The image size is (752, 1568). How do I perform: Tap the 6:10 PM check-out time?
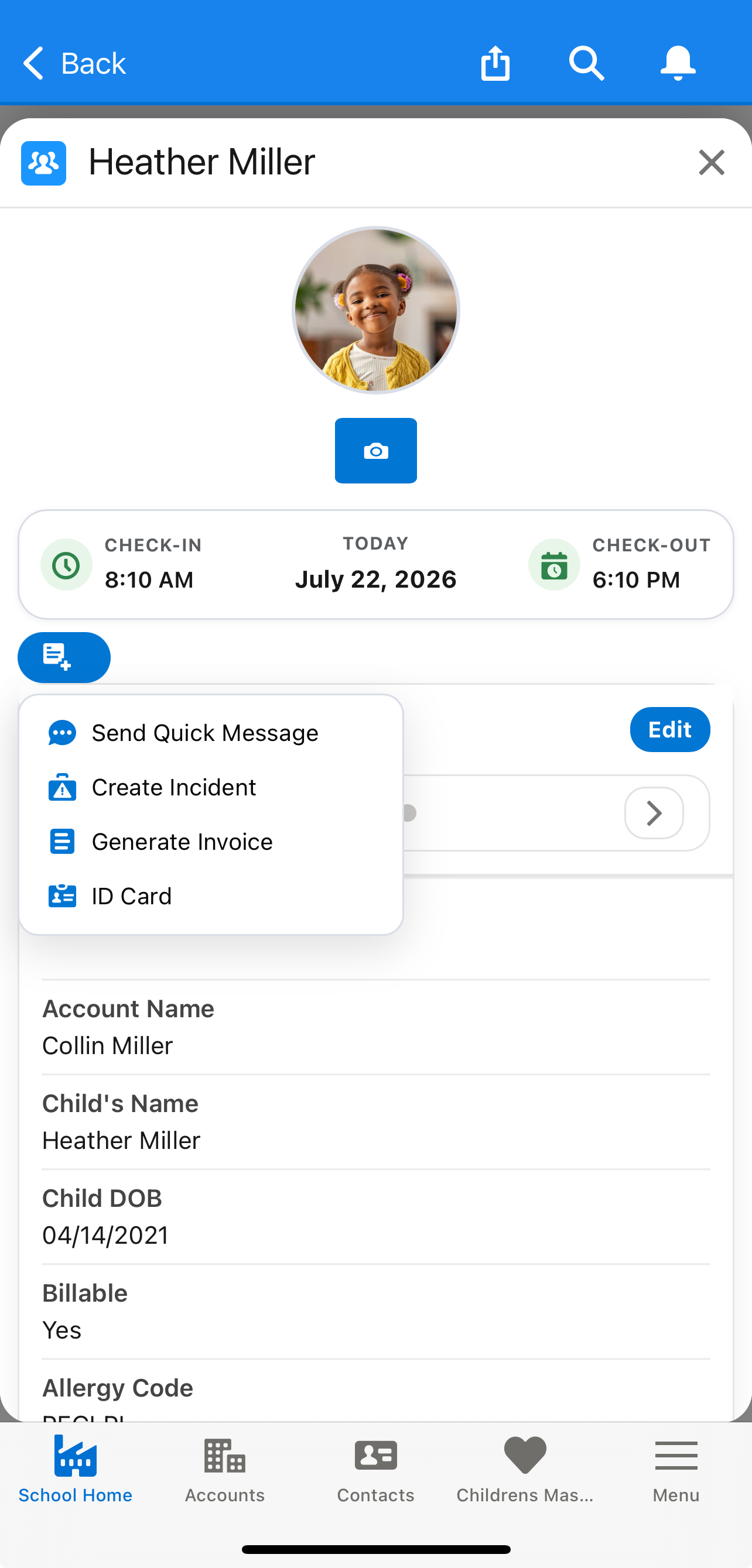point(636,580)
